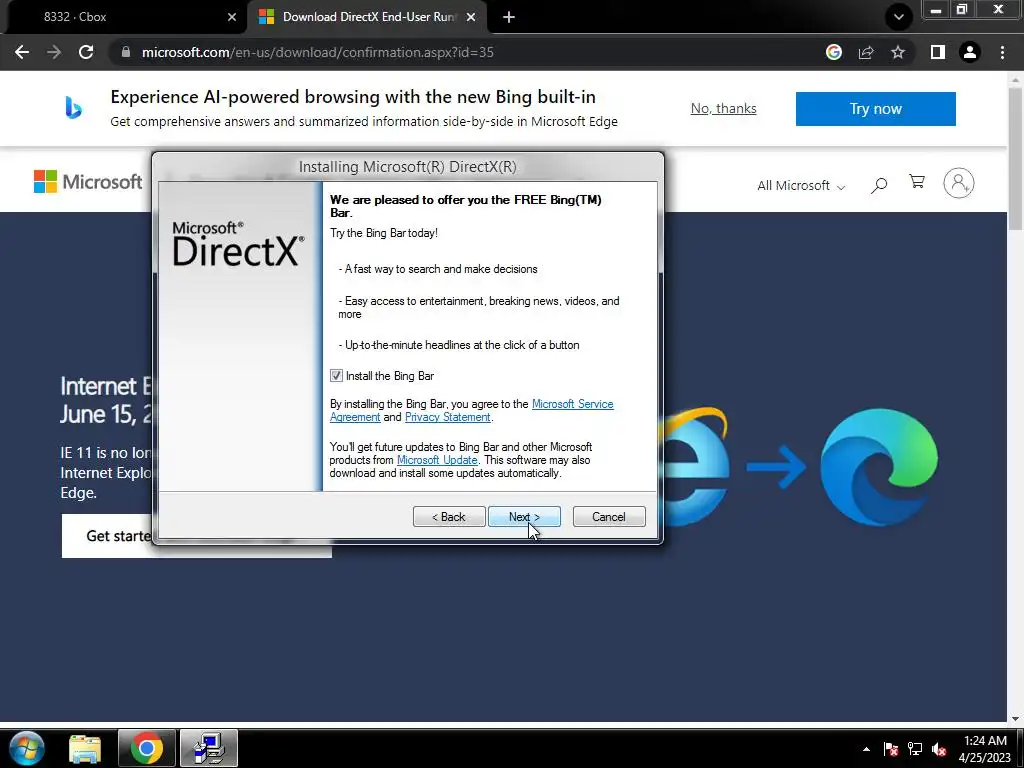This screenshot has width=1024, height=768.
Task: Close the 8332 Cbox tab
Action: [232, 17]
